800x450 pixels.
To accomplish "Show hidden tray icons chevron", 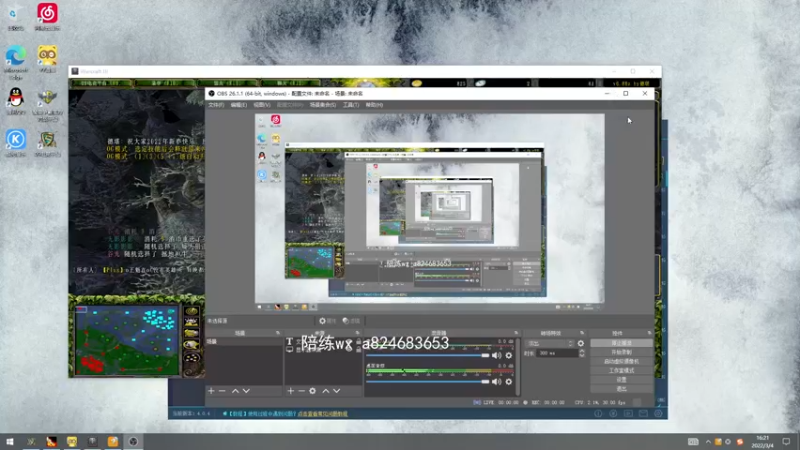I will coord(708,442).
